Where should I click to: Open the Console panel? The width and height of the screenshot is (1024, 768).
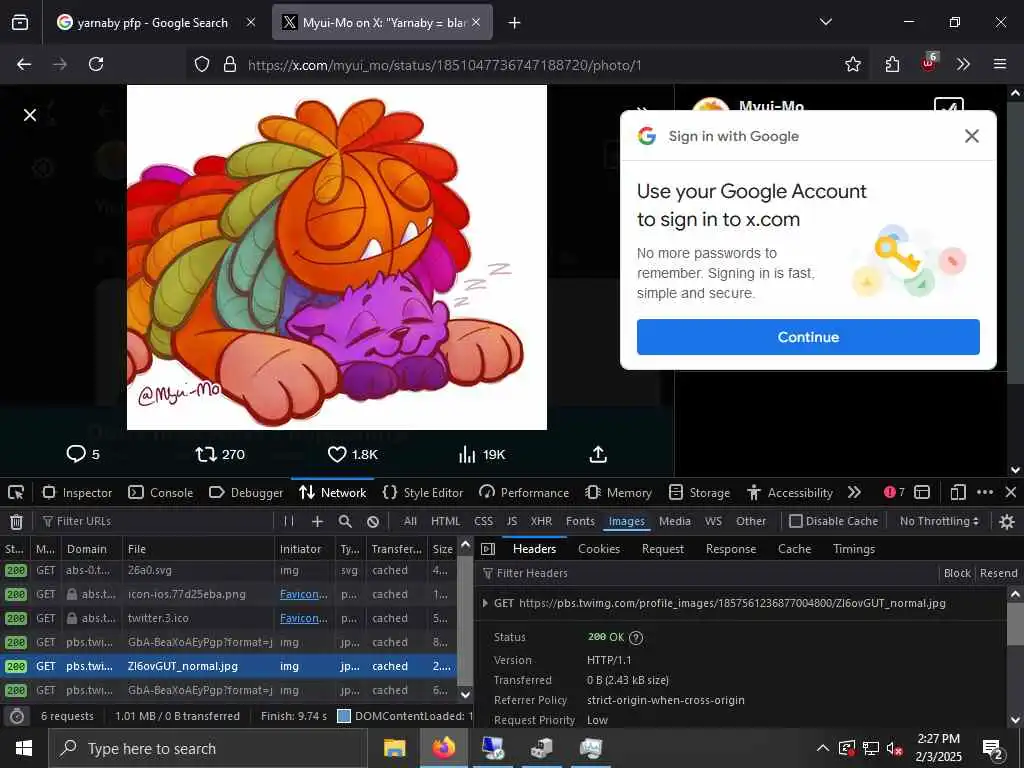[161, 492]
